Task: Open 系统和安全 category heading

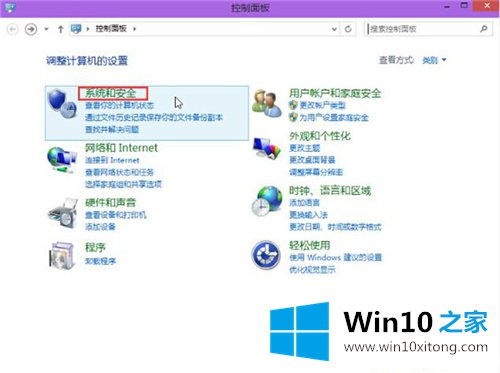Action: point(111,93)
